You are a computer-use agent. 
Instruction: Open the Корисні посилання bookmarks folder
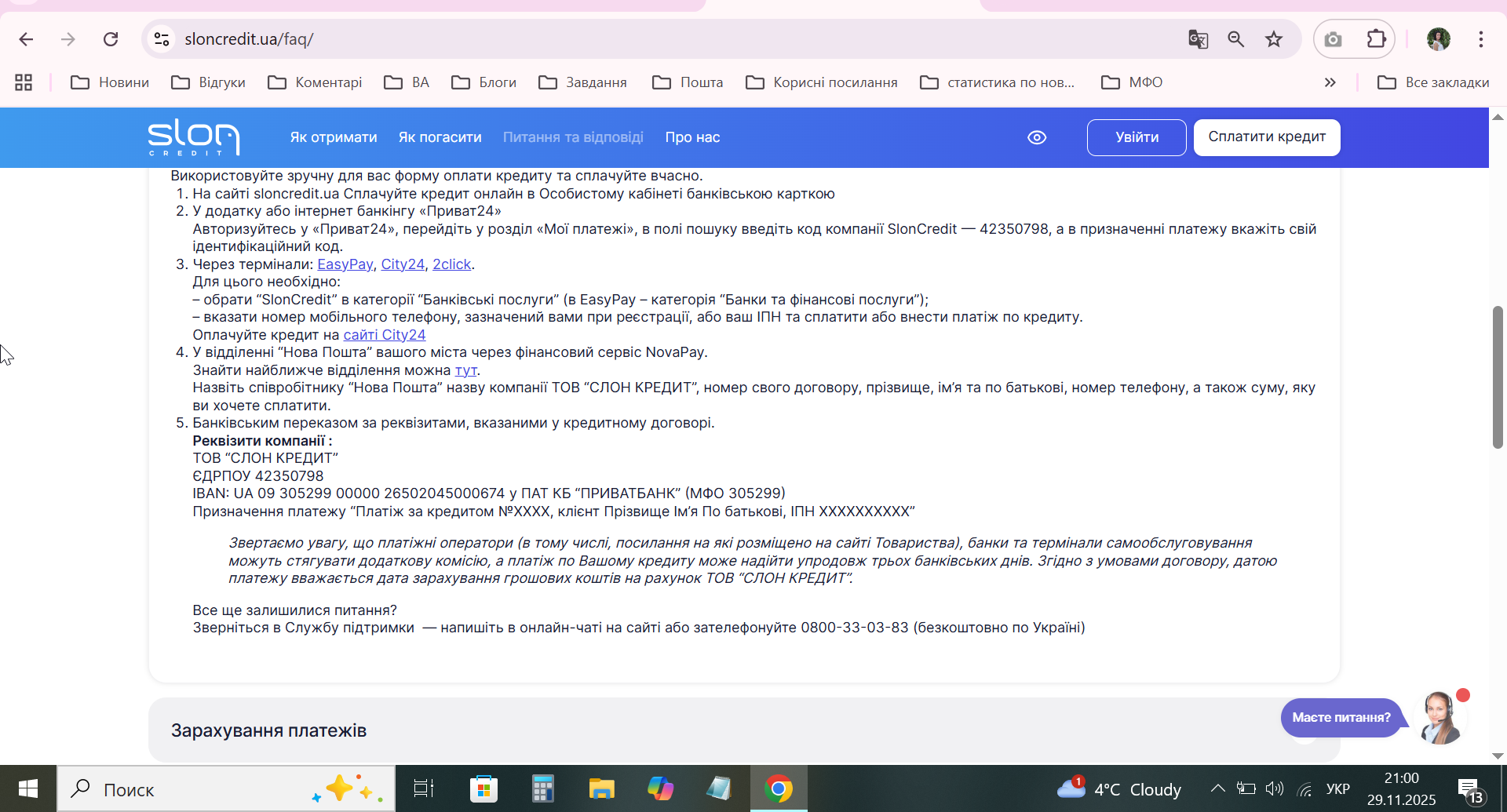click(822, 82)
